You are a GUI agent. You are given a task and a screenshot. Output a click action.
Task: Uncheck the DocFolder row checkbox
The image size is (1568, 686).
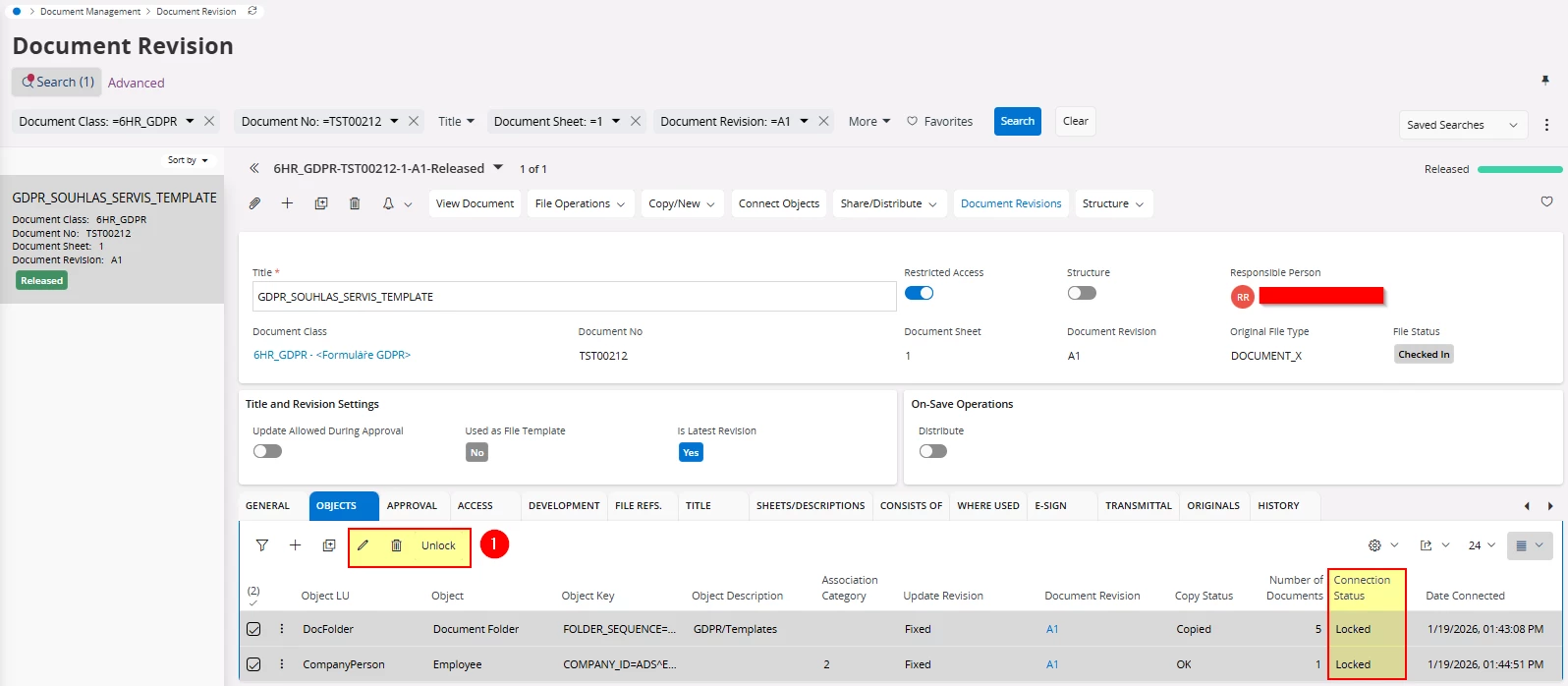[253, 629]
